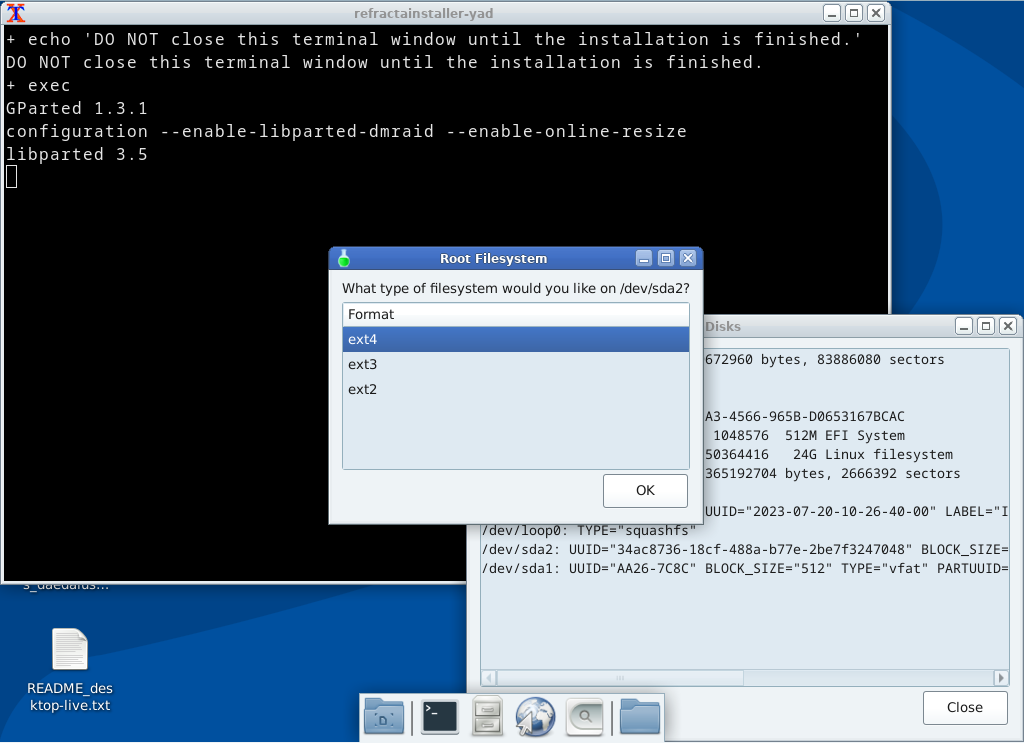Open the terminal emulator from the taskbar
The image size is (1024, 743).
tap(439, 716)
